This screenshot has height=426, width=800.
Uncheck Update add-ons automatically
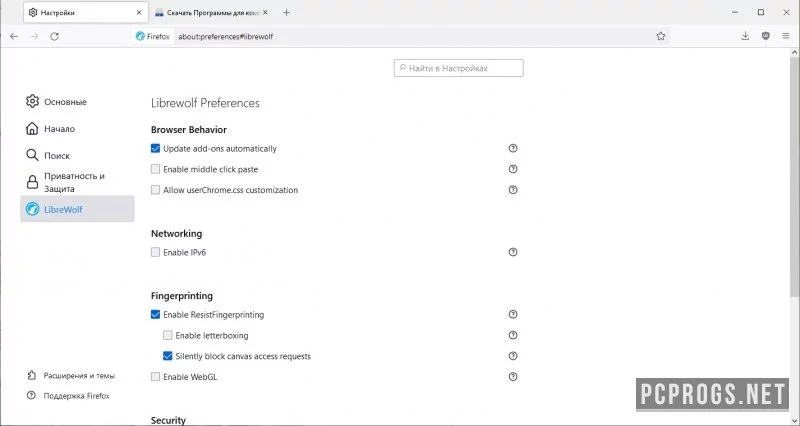156,148
